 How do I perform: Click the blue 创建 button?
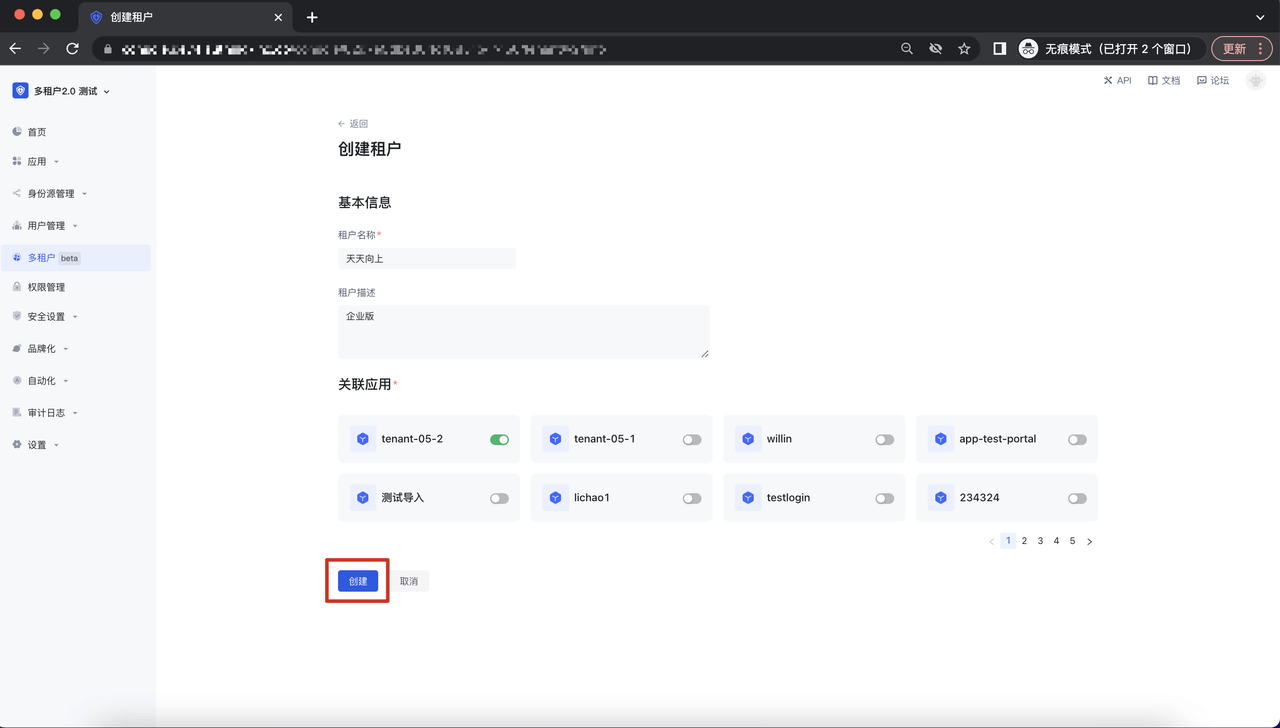358,581
